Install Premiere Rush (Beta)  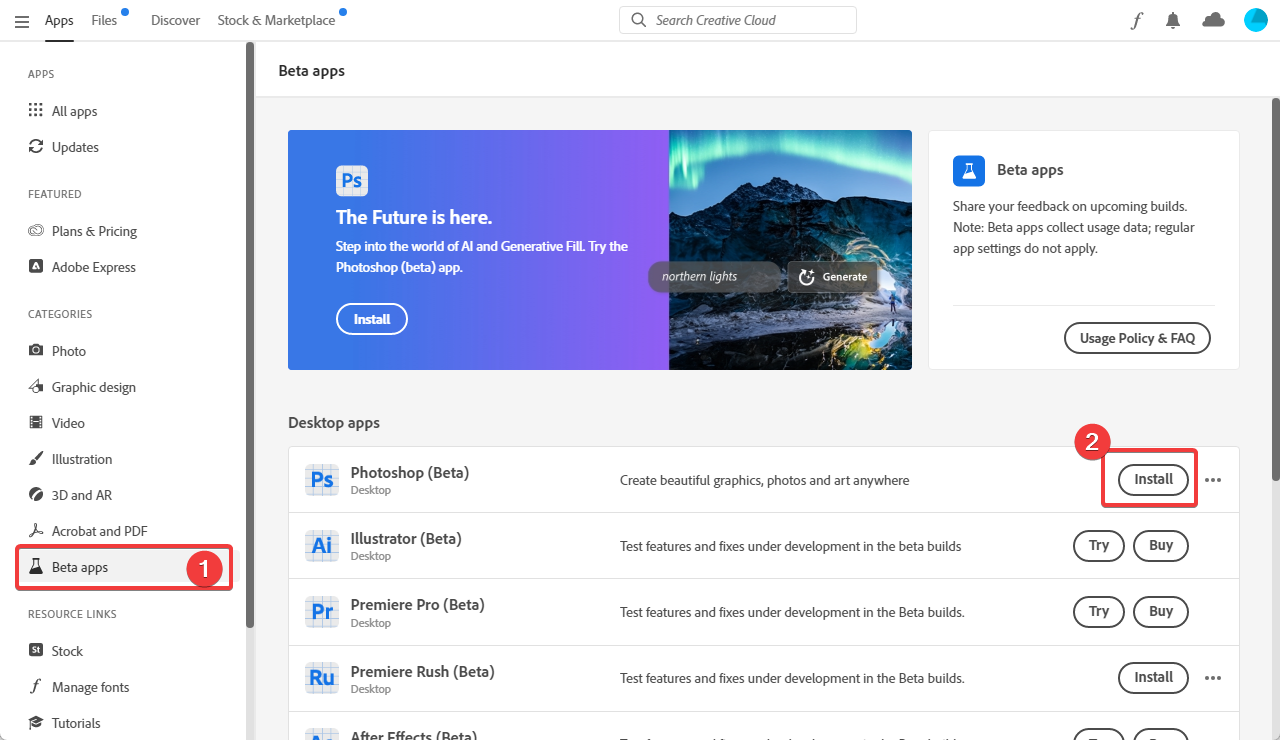[1153, 678]
